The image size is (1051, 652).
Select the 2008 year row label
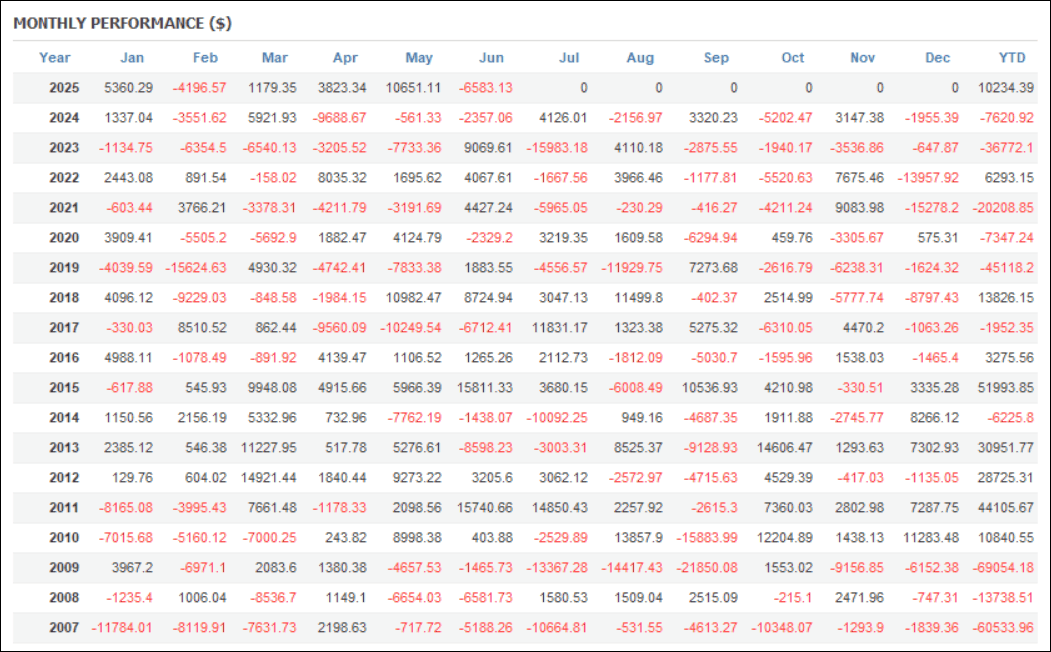click(64, 598)
